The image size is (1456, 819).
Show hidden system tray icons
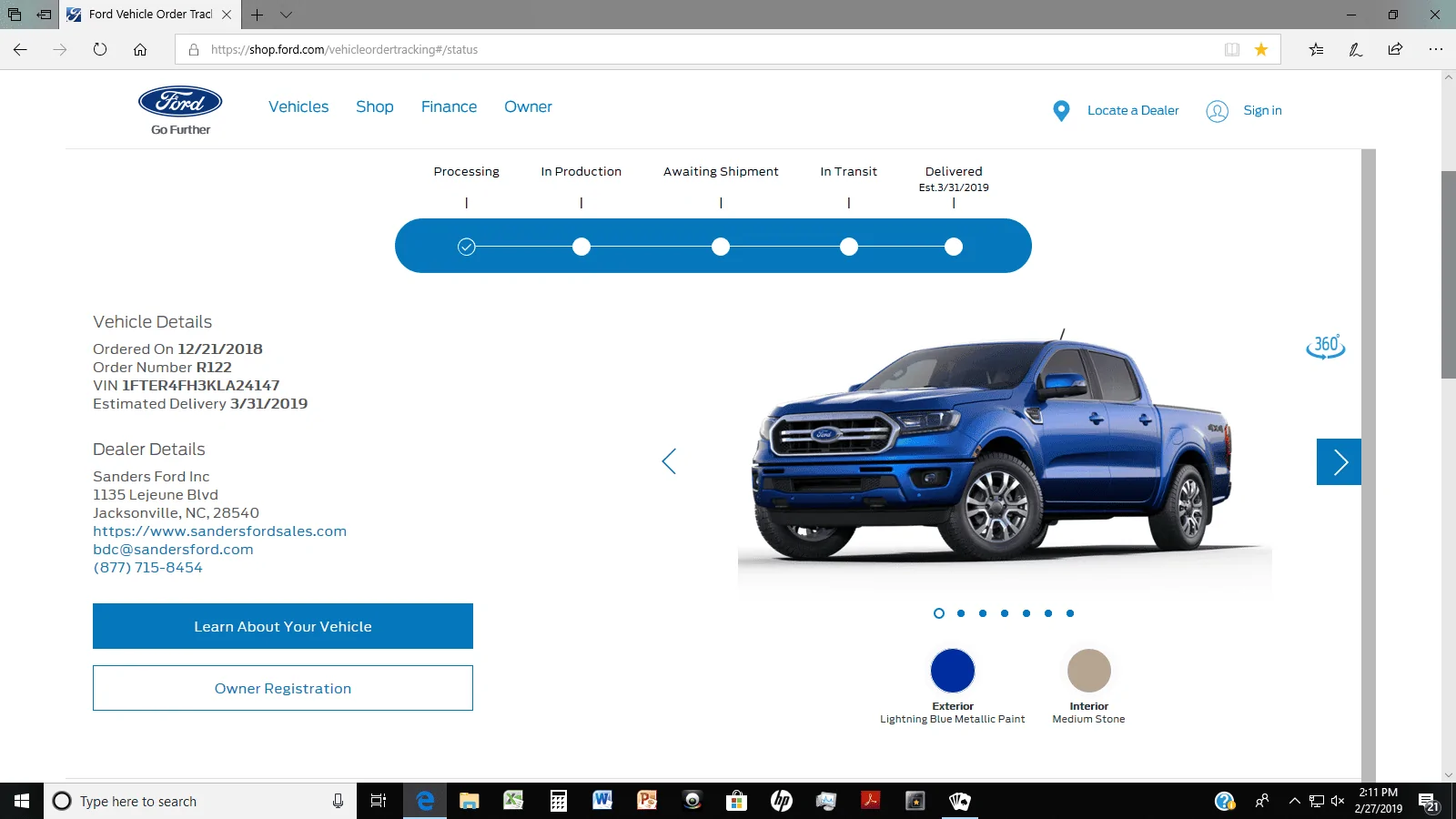(x=1294, y=801)
